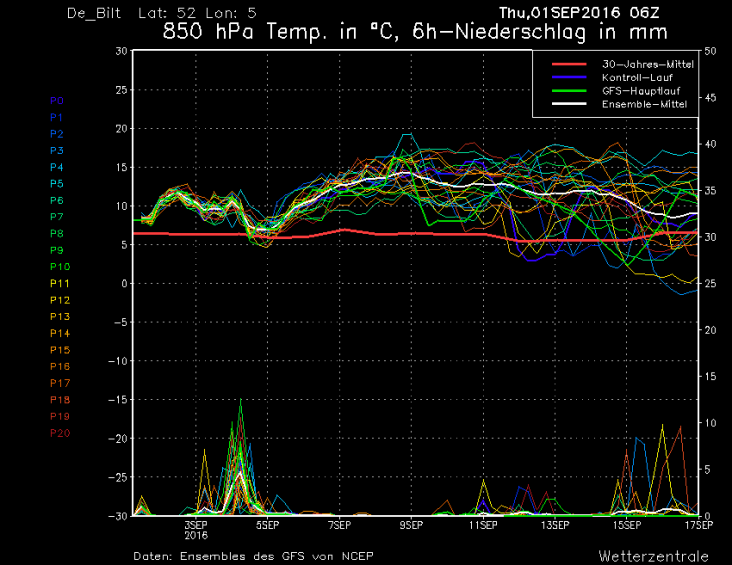The width and height of the screenshot is (732, 565).
Task: Click the P19 ensemble member label
Action: [60, 417]
